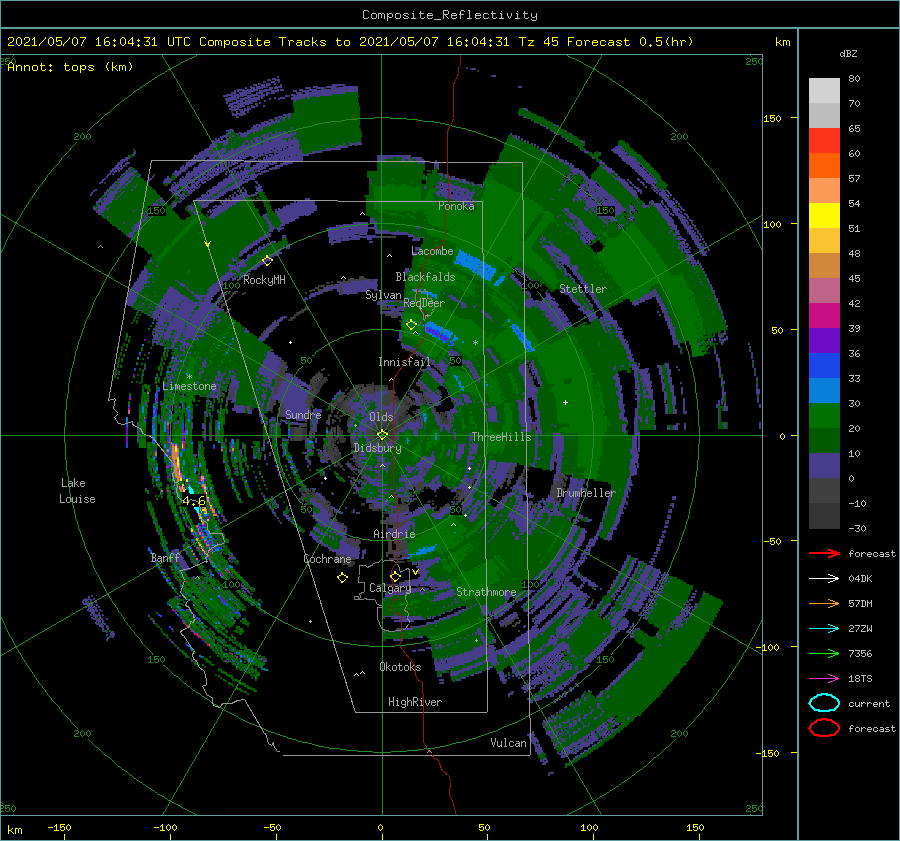Click the dark orange 60-57 dBZ swatch
The height and width of the screenshot is (841, 900).
tap(824, 166)
